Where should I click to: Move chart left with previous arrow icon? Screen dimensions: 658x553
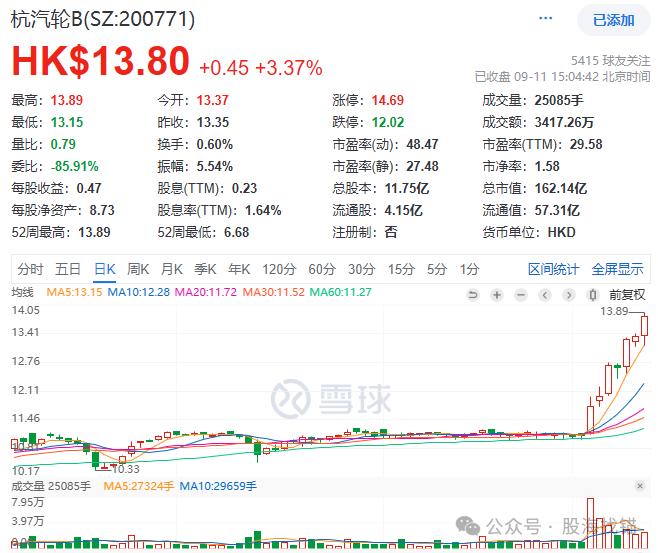pyautogui.click(x=545, y=295)
